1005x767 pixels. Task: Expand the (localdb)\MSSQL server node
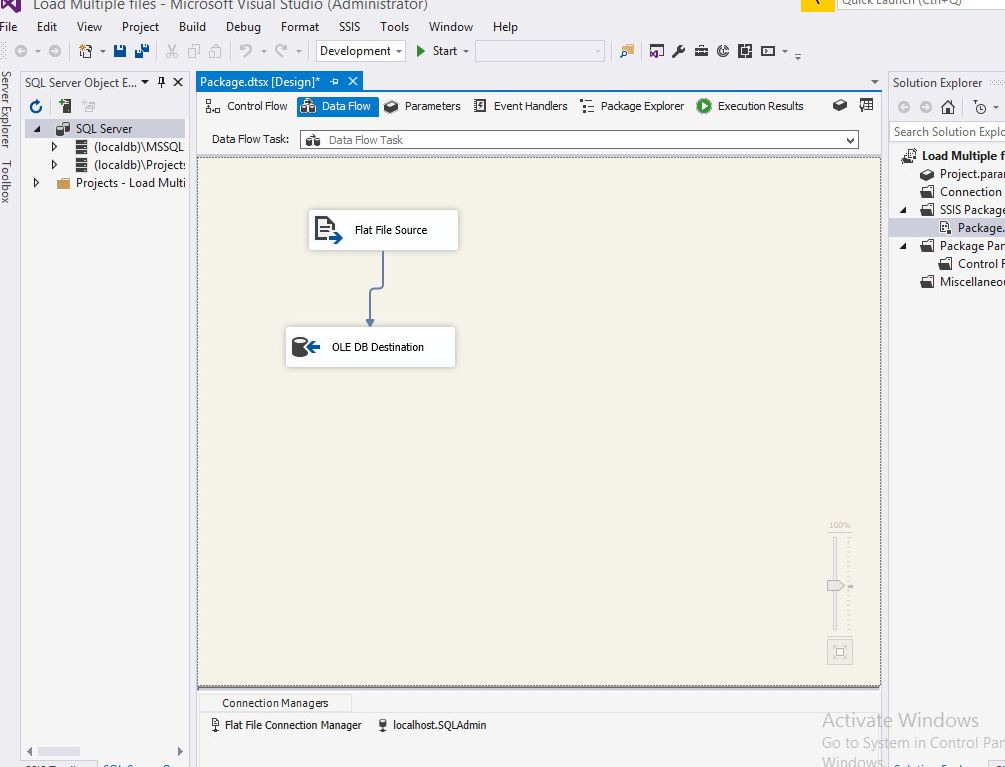coord(54,146)
